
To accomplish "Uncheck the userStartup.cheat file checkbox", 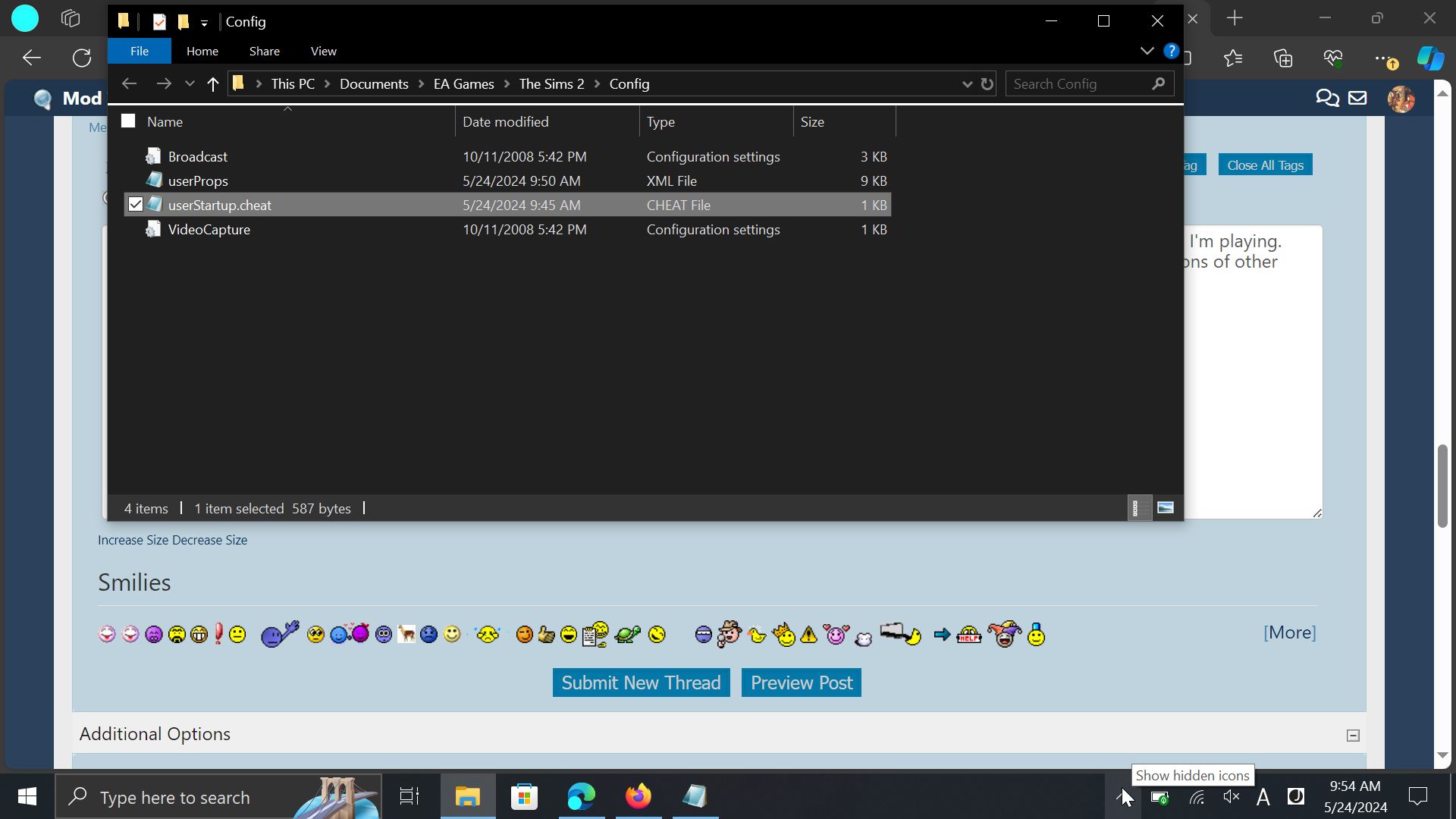I will click(135, 204).
